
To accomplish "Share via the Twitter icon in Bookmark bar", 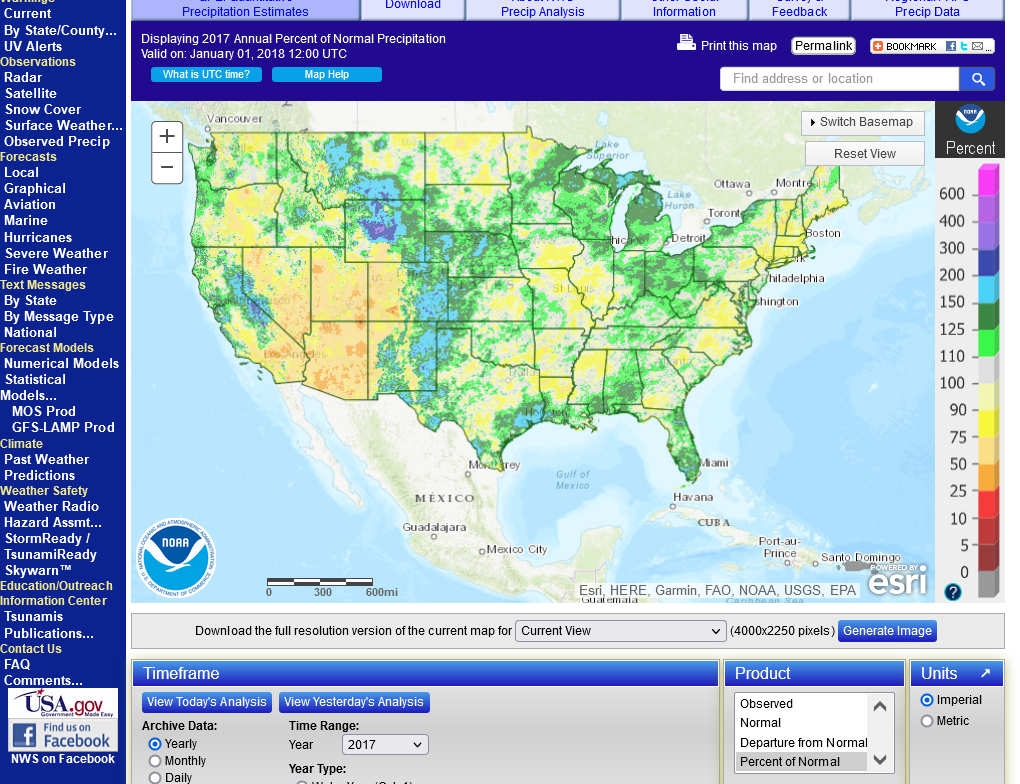I will [964, 46].
